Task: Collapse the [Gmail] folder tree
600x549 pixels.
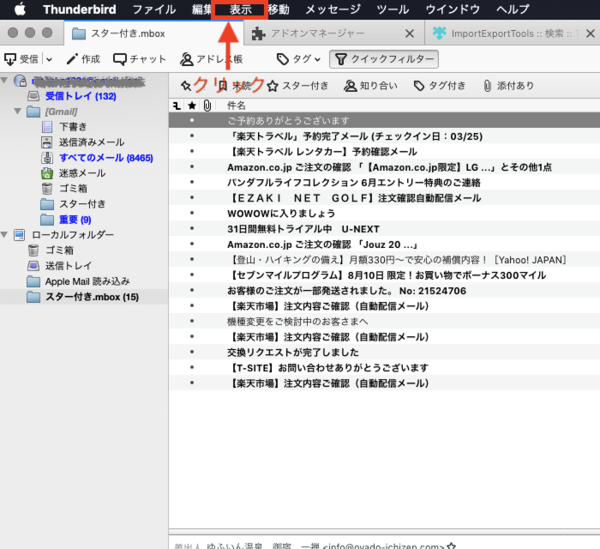Action: coord(18,111)
